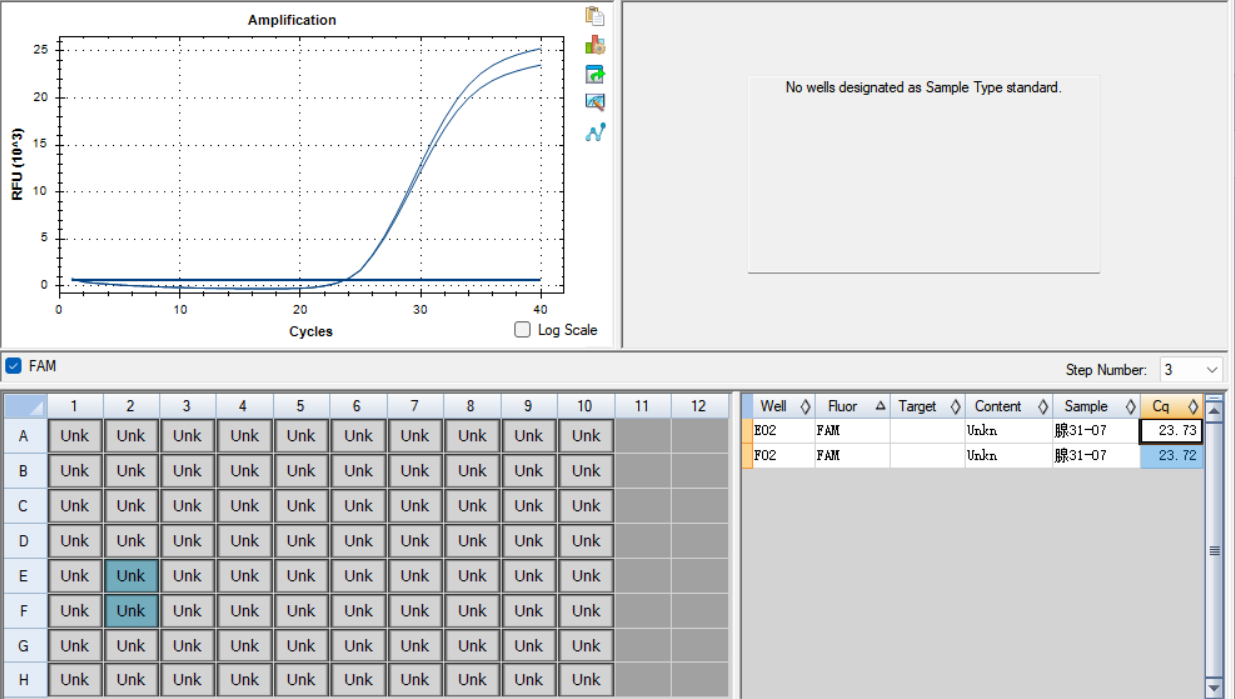
Task: Select plate well E1
Action: click(x=74, y=576)
